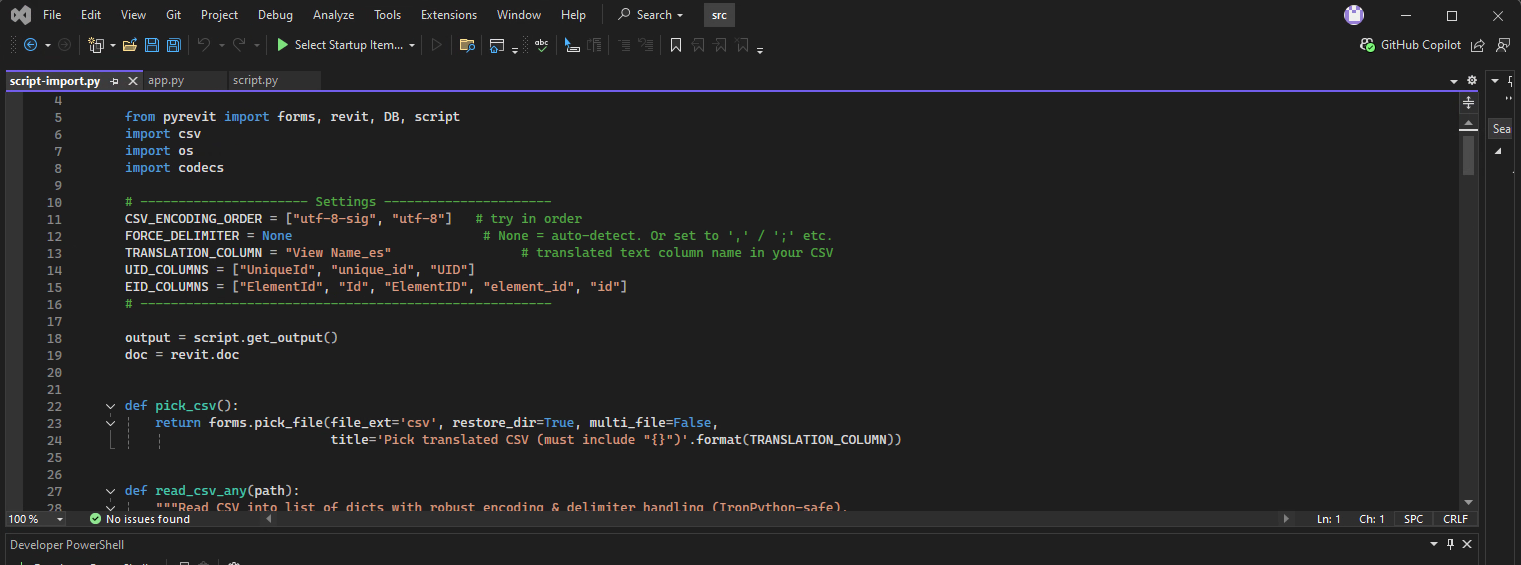This screenshot has height=565, width=1521.
Task: Click the Find in Files folder-search icon
Action: tap(467, 45)
